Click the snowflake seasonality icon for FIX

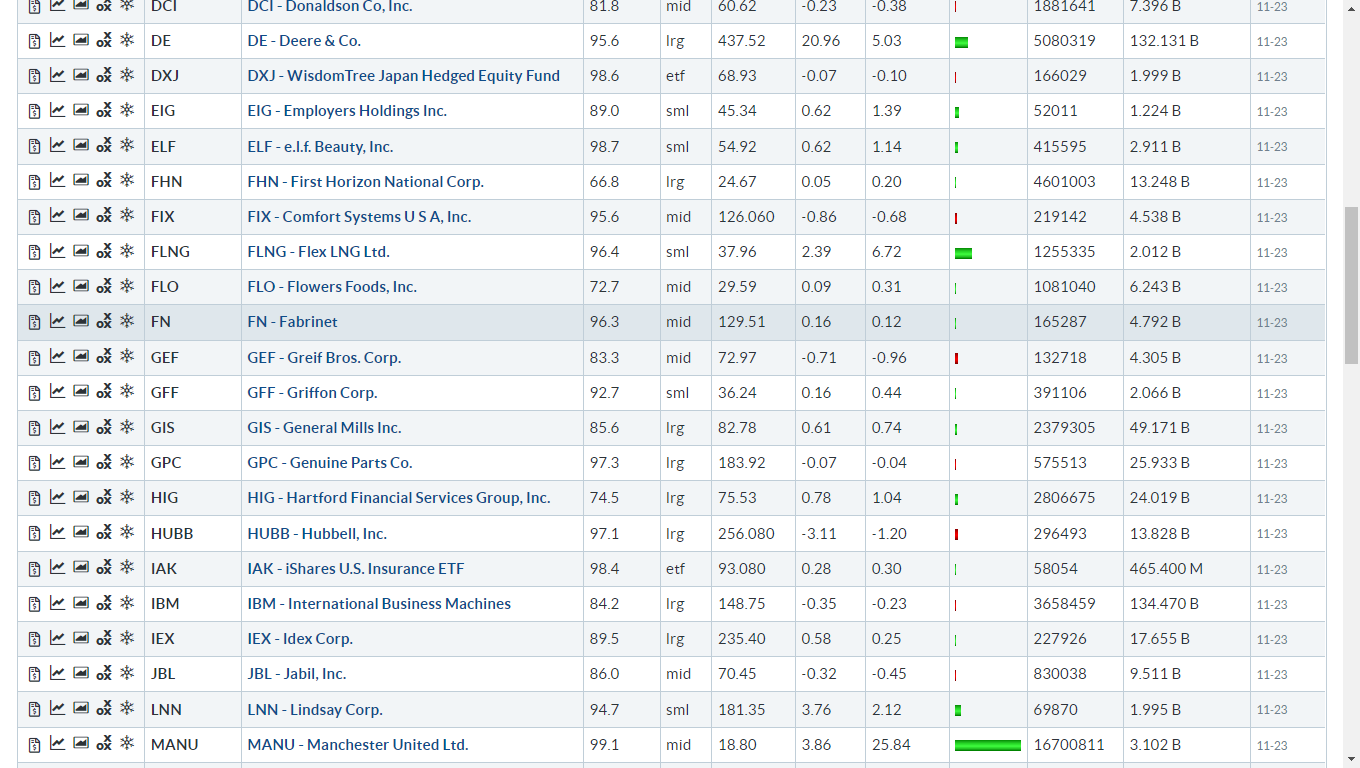click(127, 215)
